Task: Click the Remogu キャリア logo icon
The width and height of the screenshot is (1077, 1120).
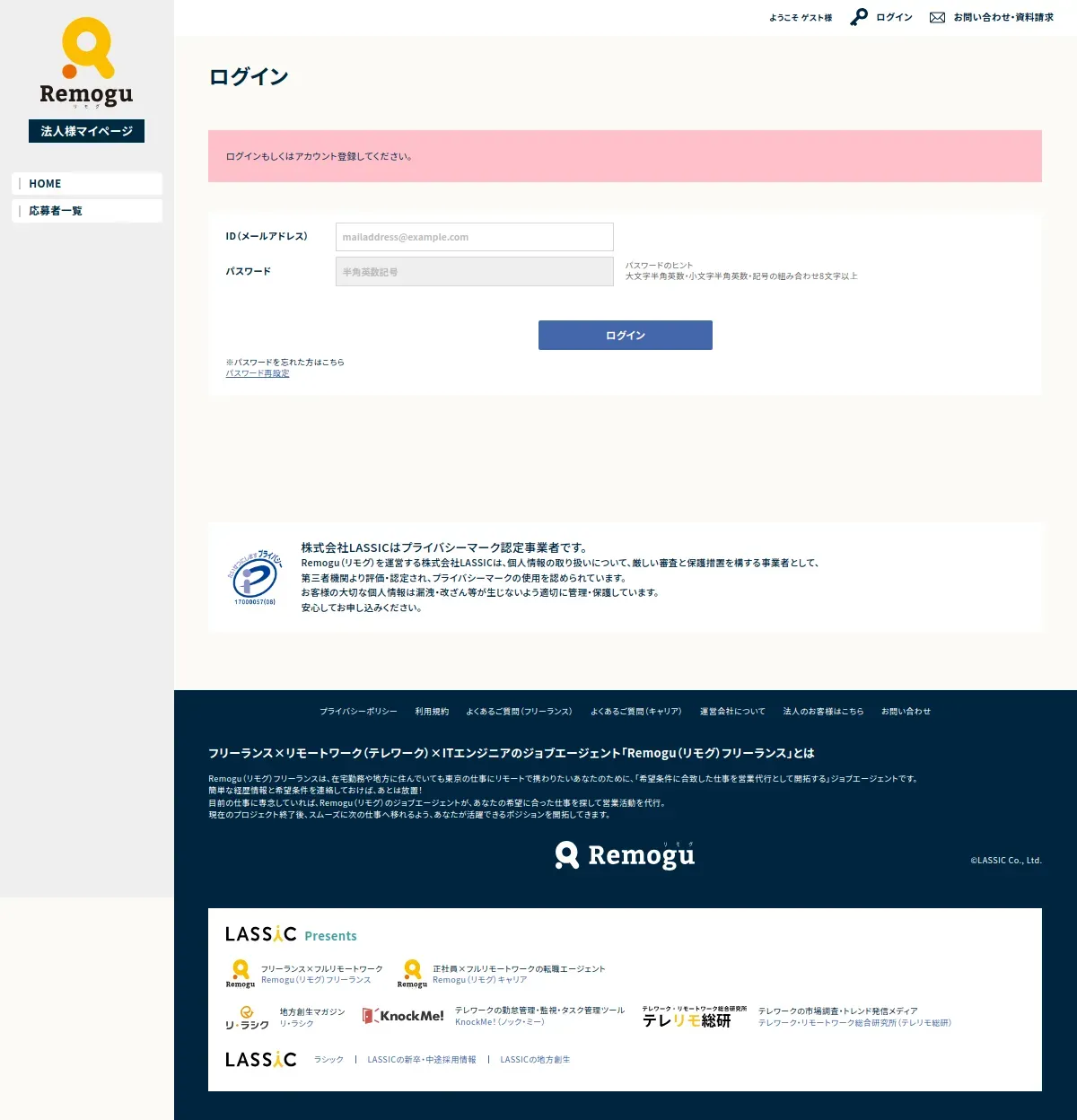Action: [x=412, y=974]
